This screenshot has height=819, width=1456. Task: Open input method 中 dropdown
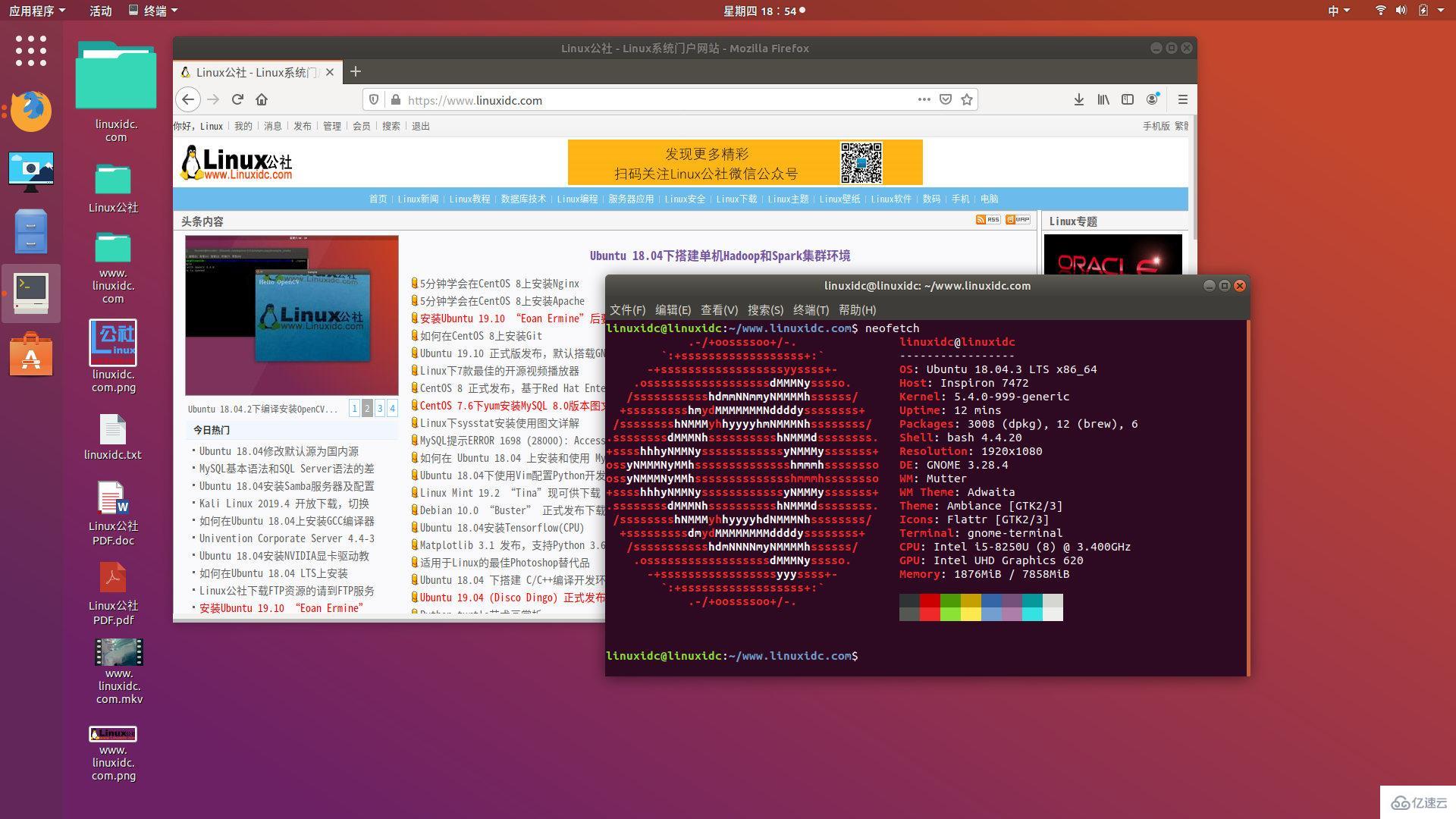click(1338, 11)
